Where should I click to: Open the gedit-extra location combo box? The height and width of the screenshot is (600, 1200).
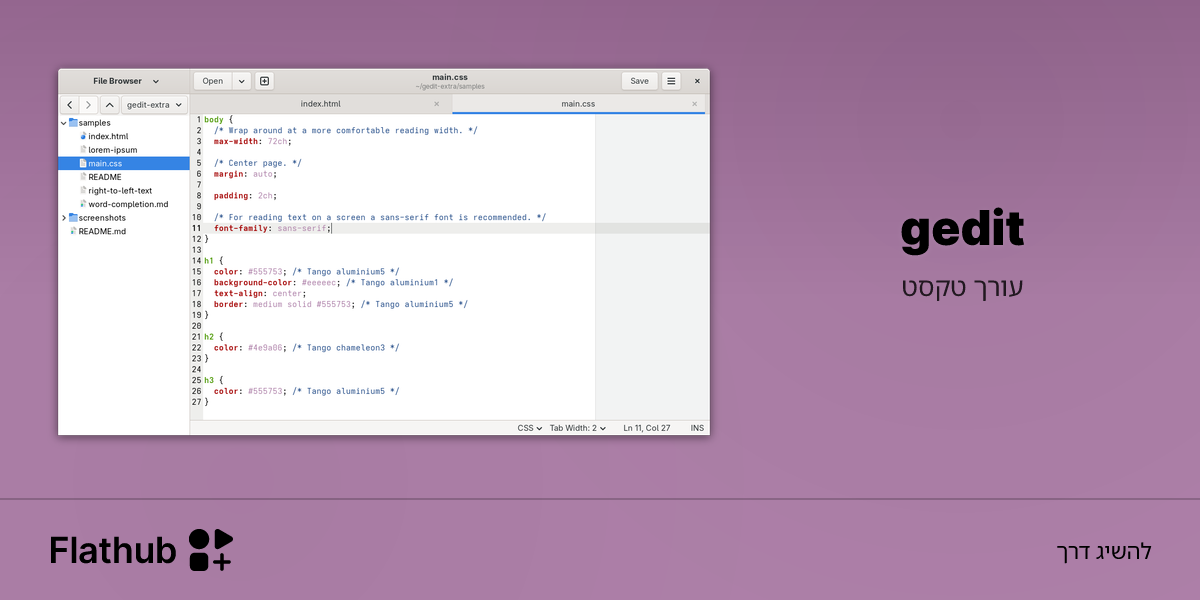pyautogui.click(x=155, y=105)
